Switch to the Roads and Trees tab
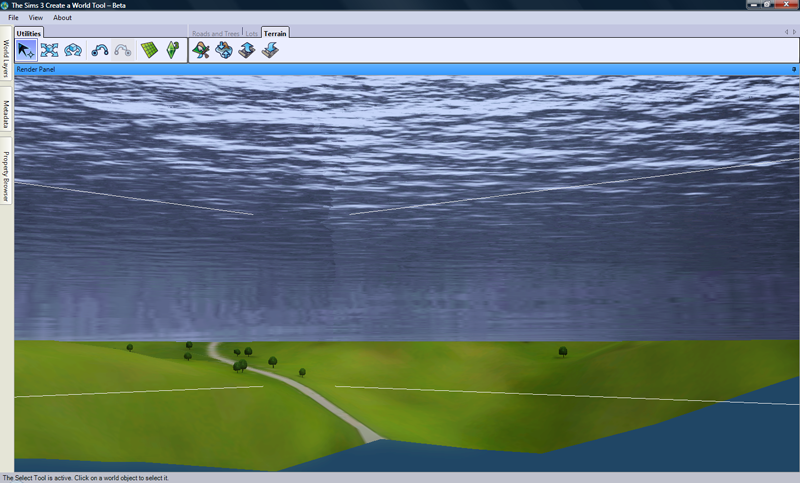This screenshot has width=800, height=483. 215,34
